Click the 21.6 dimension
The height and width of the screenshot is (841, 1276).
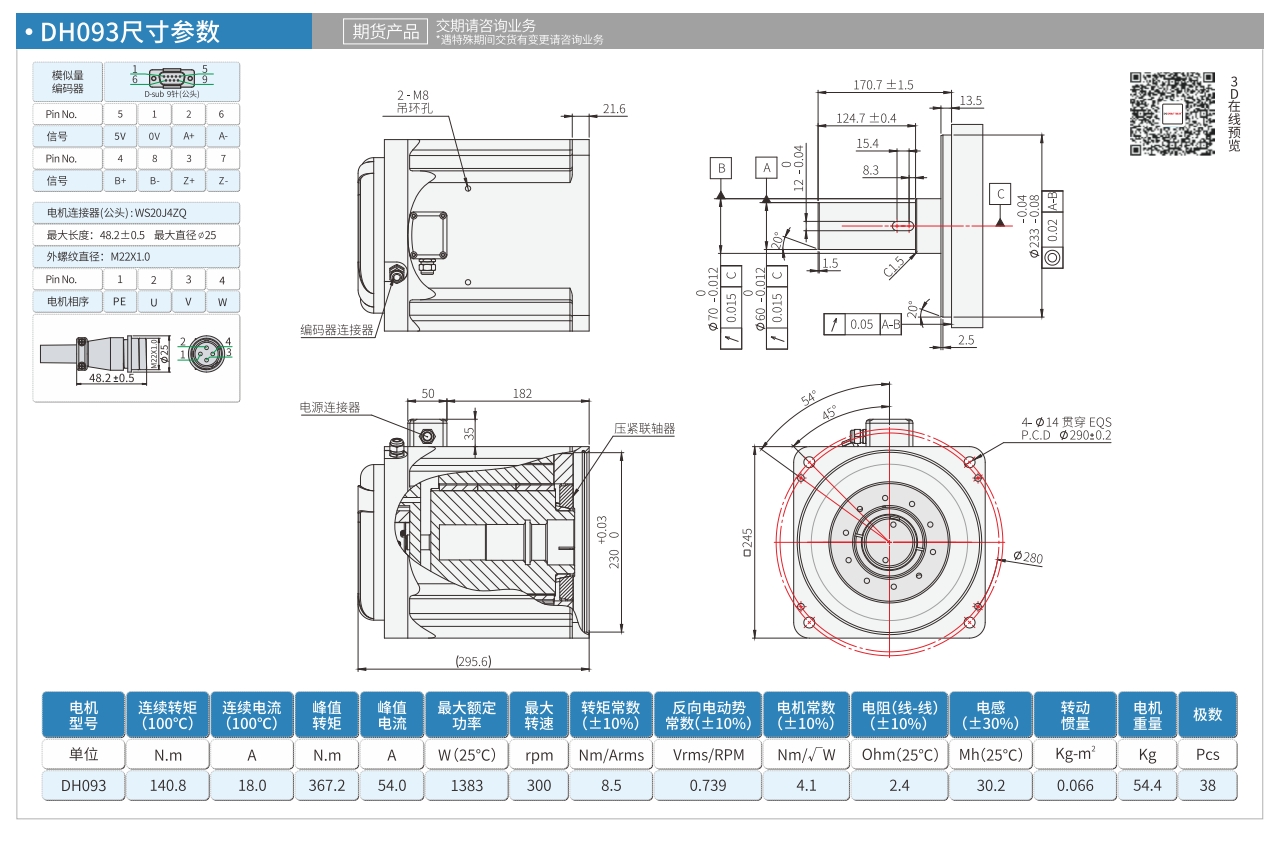[x=614, y=109]
